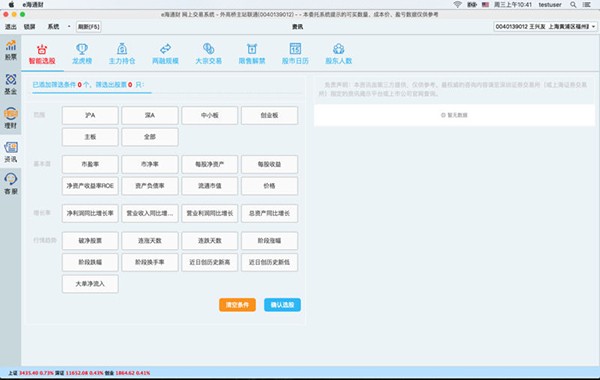The image size is (600, 380).
Task: Add the 破净股票 condition
Action: click(90, 241)
